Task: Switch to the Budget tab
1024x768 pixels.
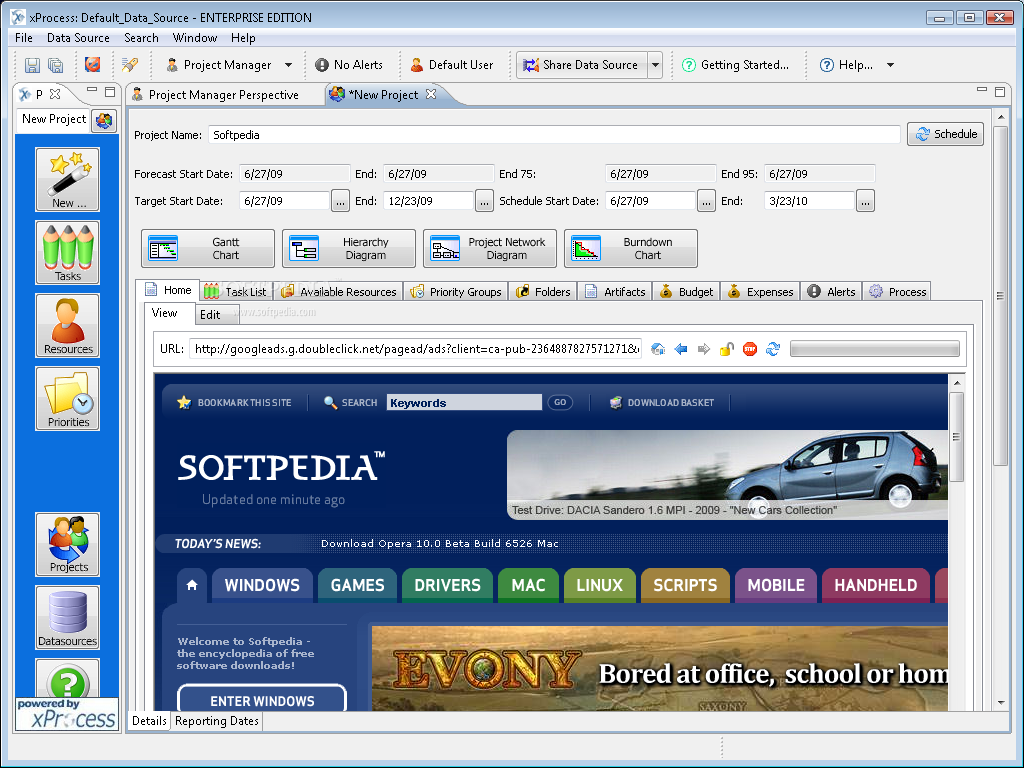Action: [x=686, y=291]
